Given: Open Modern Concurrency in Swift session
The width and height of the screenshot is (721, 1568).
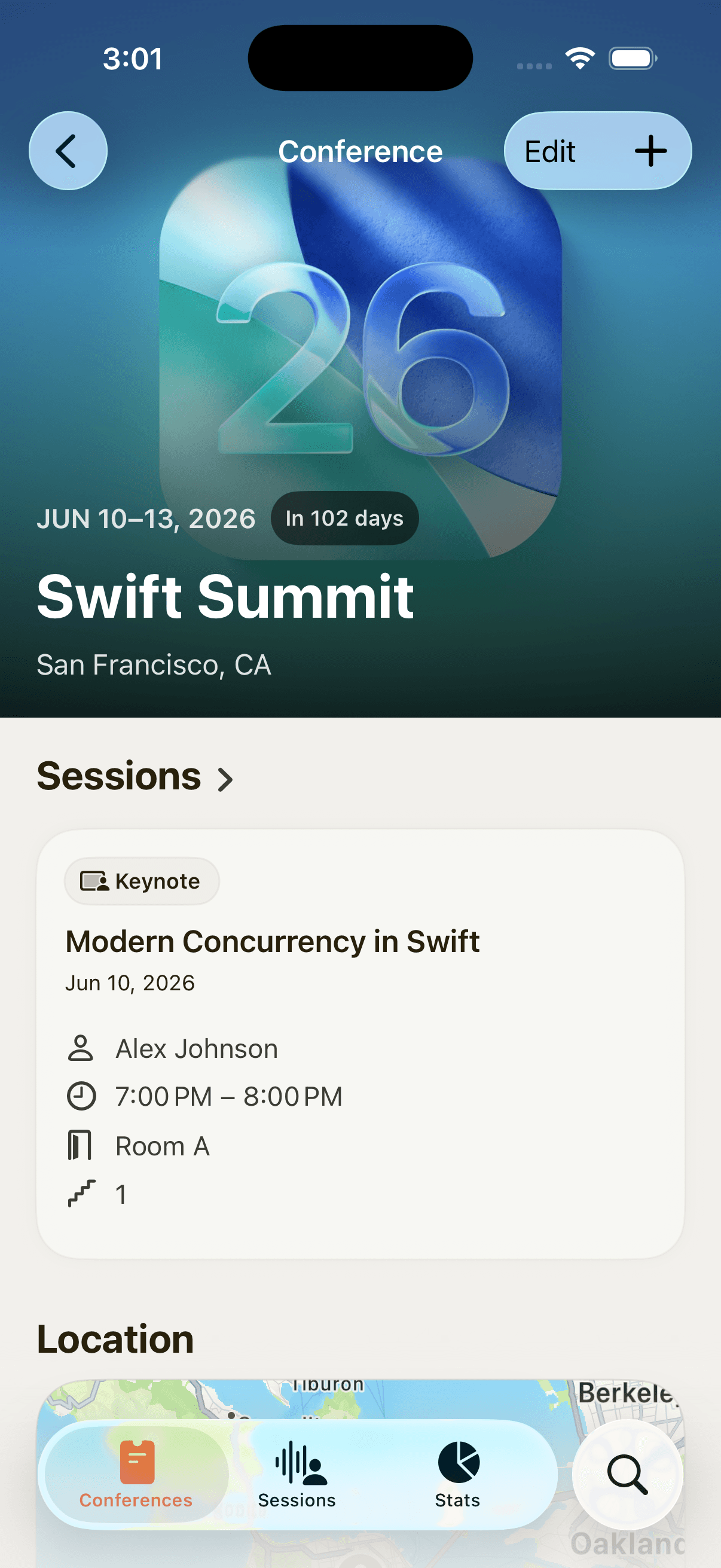Looking at the screenshot, I should 273,941.
